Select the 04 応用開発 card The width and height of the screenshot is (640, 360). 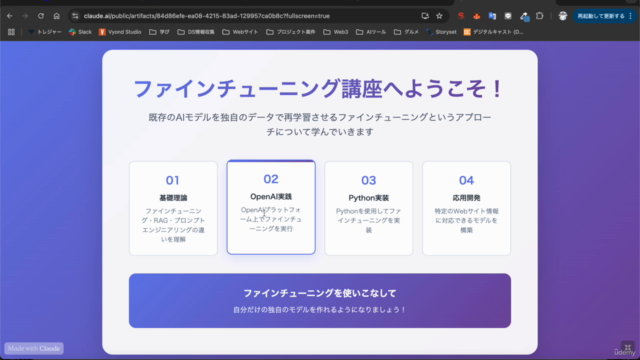point(467,208)
